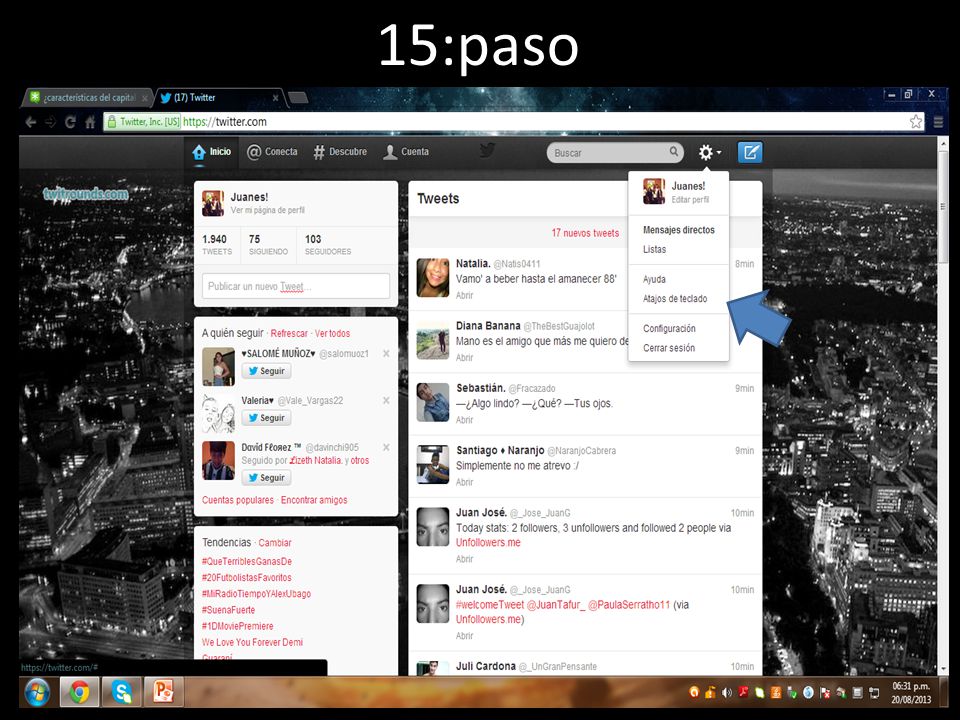Click the Twitter bird logo in navbar
Screen dimensions: 960x720
(x=487, y=150)
